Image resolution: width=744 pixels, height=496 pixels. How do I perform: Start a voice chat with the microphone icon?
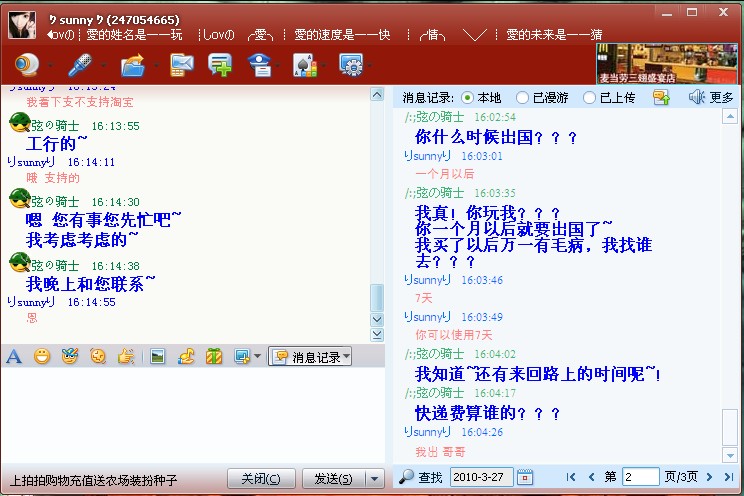pos(79,66)
